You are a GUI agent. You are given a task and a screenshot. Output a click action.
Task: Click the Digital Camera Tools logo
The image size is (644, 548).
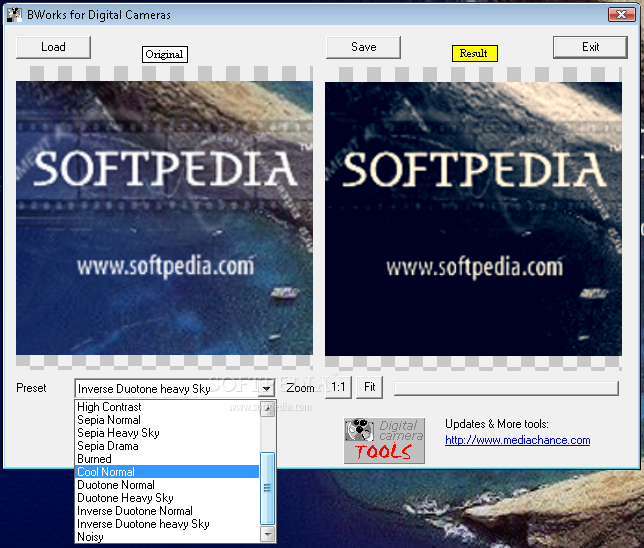[384, 441]
